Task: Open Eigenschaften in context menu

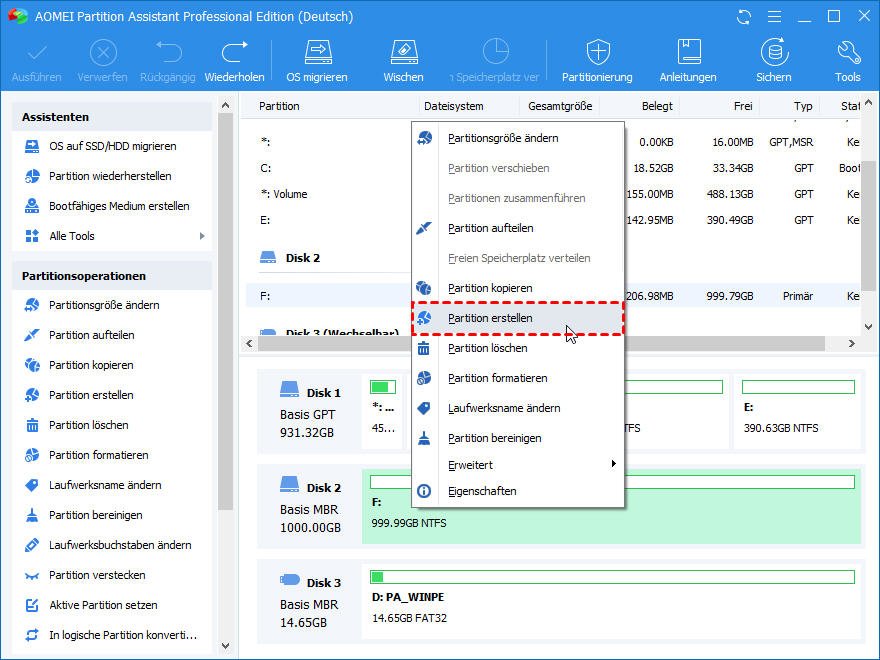Action: (x=518, y=491)
